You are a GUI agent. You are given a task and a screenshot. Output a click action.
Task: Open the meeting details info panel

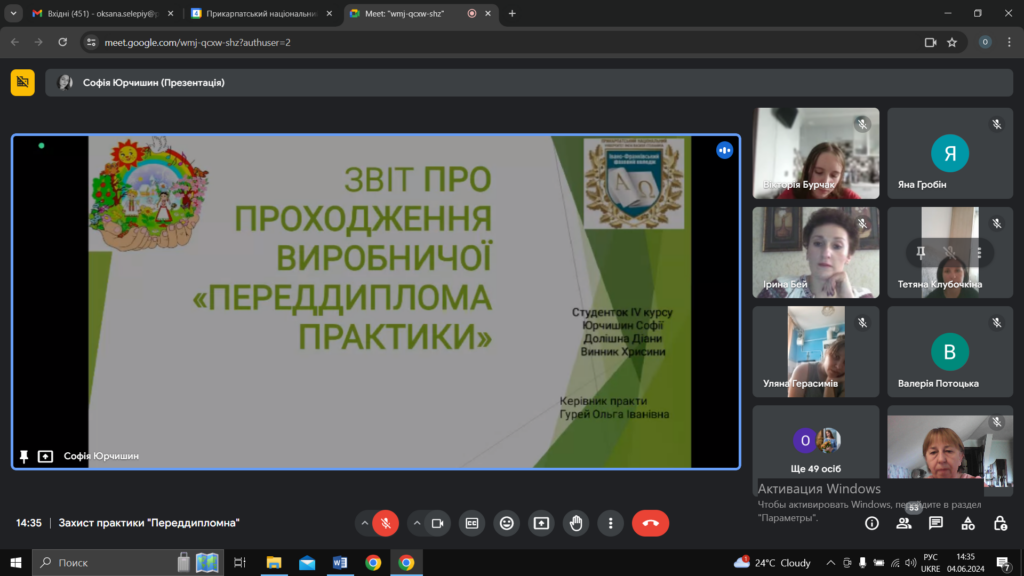pyautogui.click(x=872, y=523)
